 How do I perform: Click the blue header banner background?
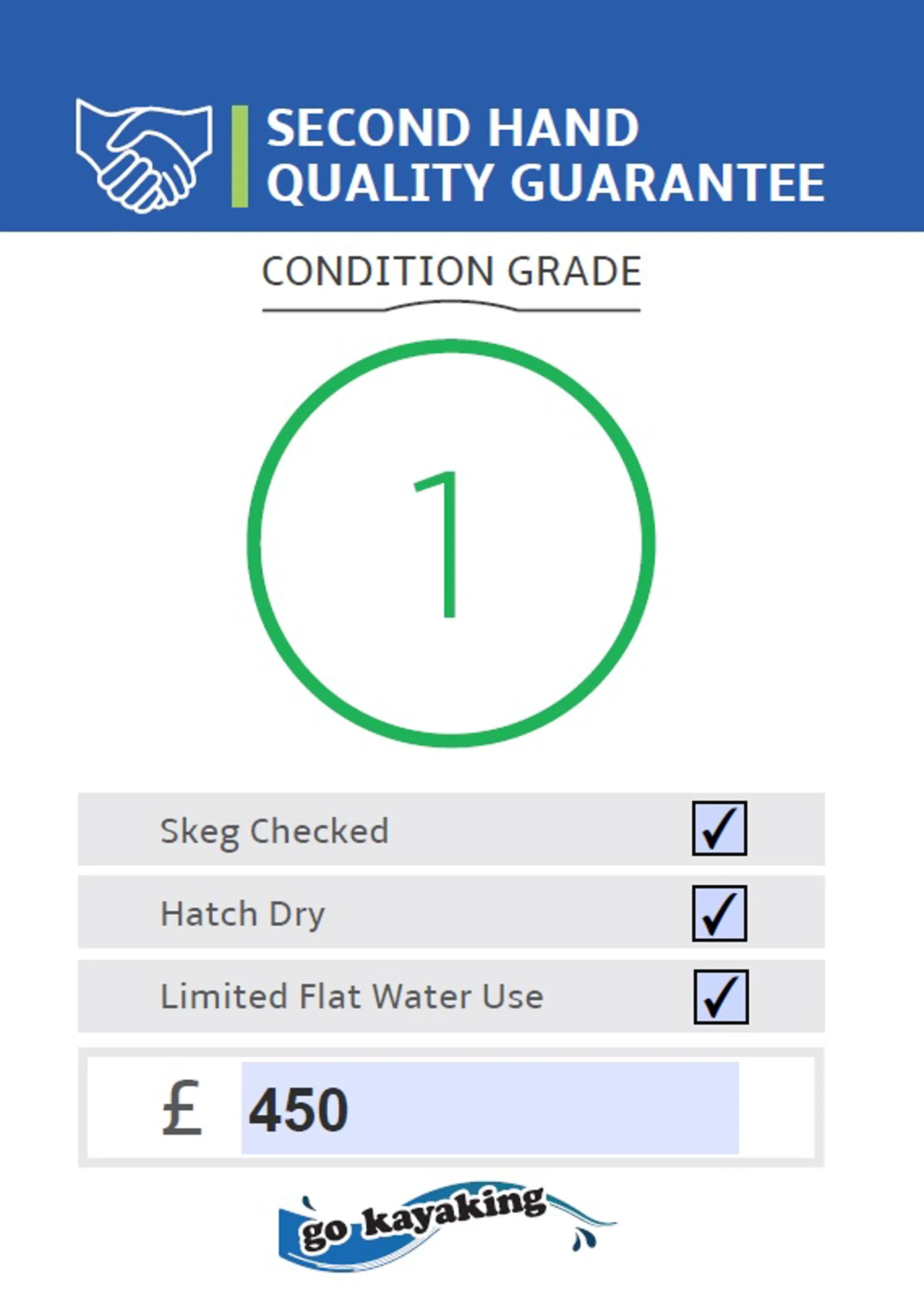pos(462,46)
